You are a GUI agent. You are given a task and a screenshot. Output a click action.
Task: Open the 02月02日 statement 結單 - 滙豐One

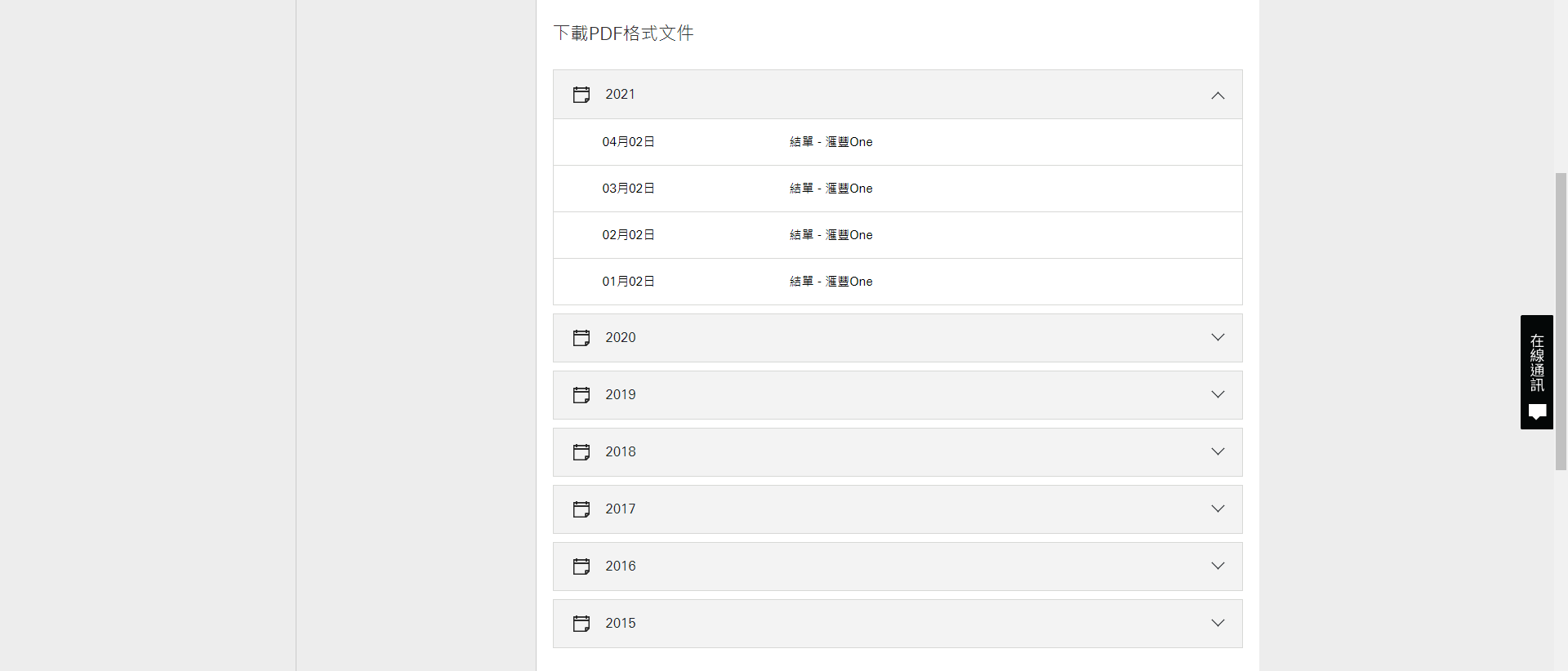tap(831, 235)
